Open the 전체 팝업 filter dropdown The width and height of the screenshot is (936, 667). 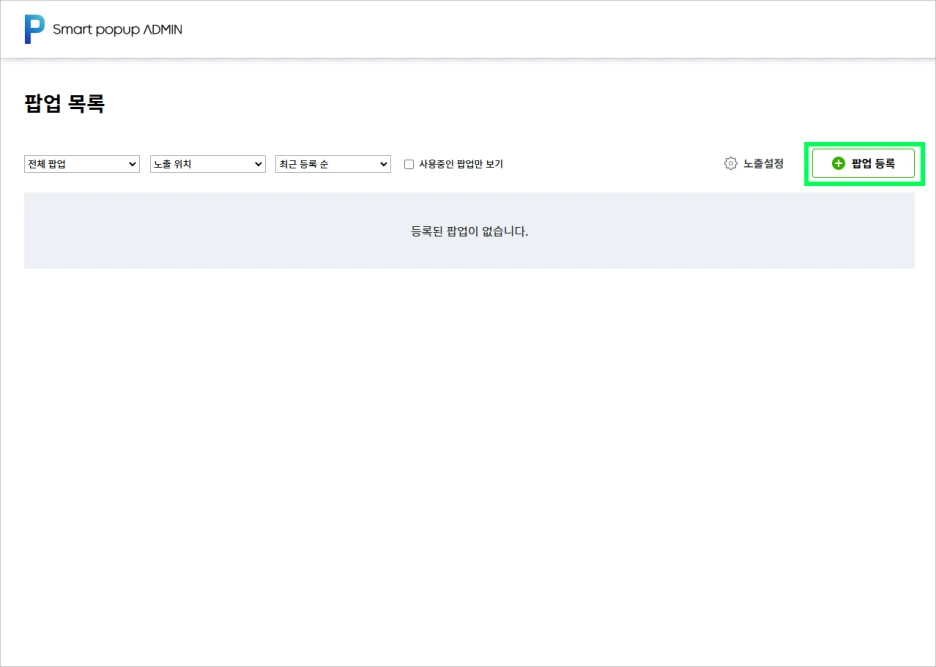point(81,163)
